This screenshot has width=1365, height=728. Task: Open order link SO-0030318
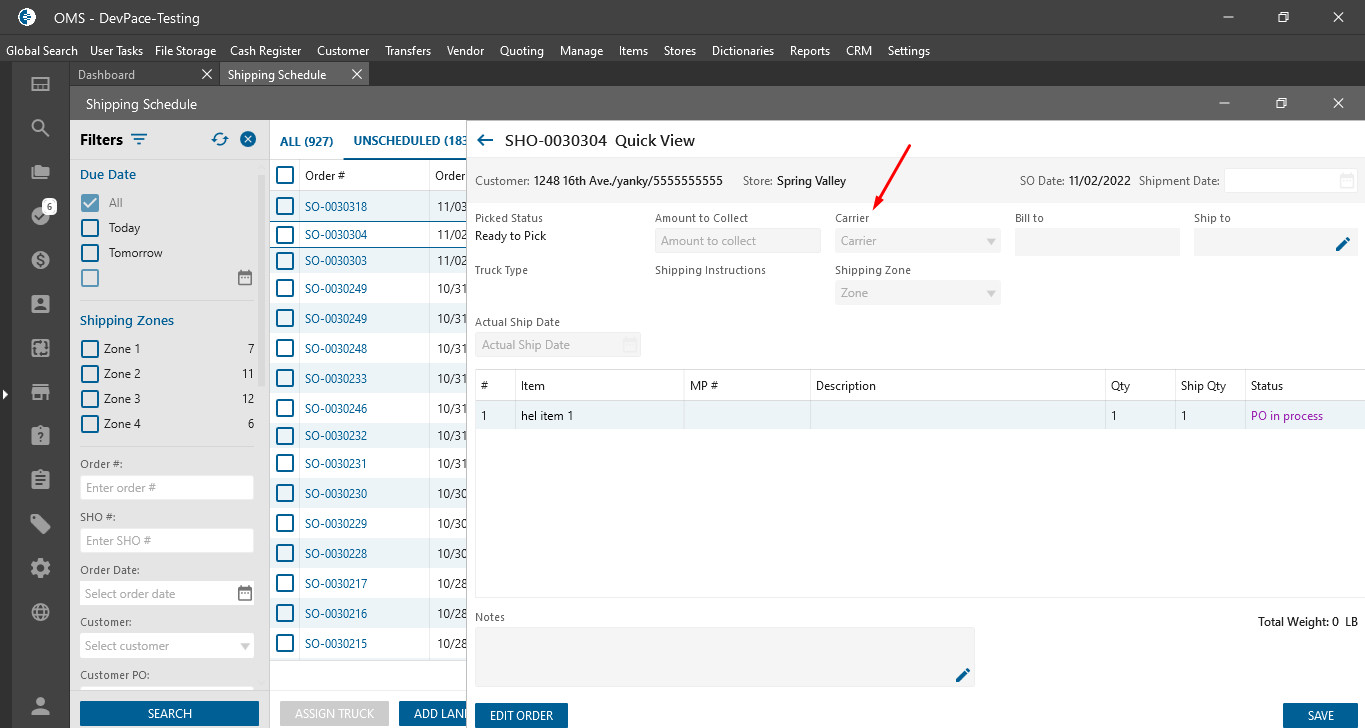(x=336, y=207)
